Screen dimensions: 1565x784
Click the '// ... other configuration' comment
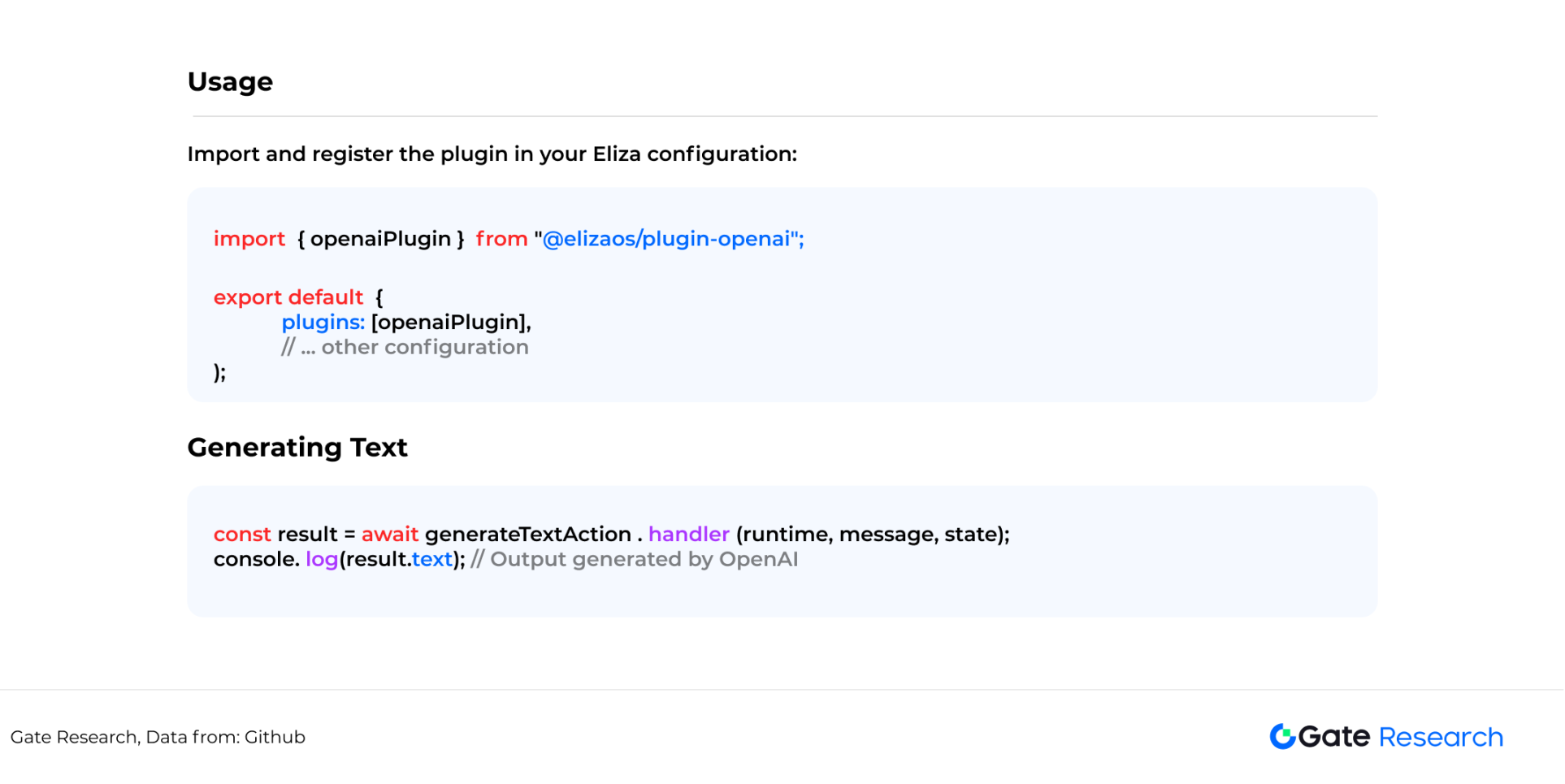(405, 348)
